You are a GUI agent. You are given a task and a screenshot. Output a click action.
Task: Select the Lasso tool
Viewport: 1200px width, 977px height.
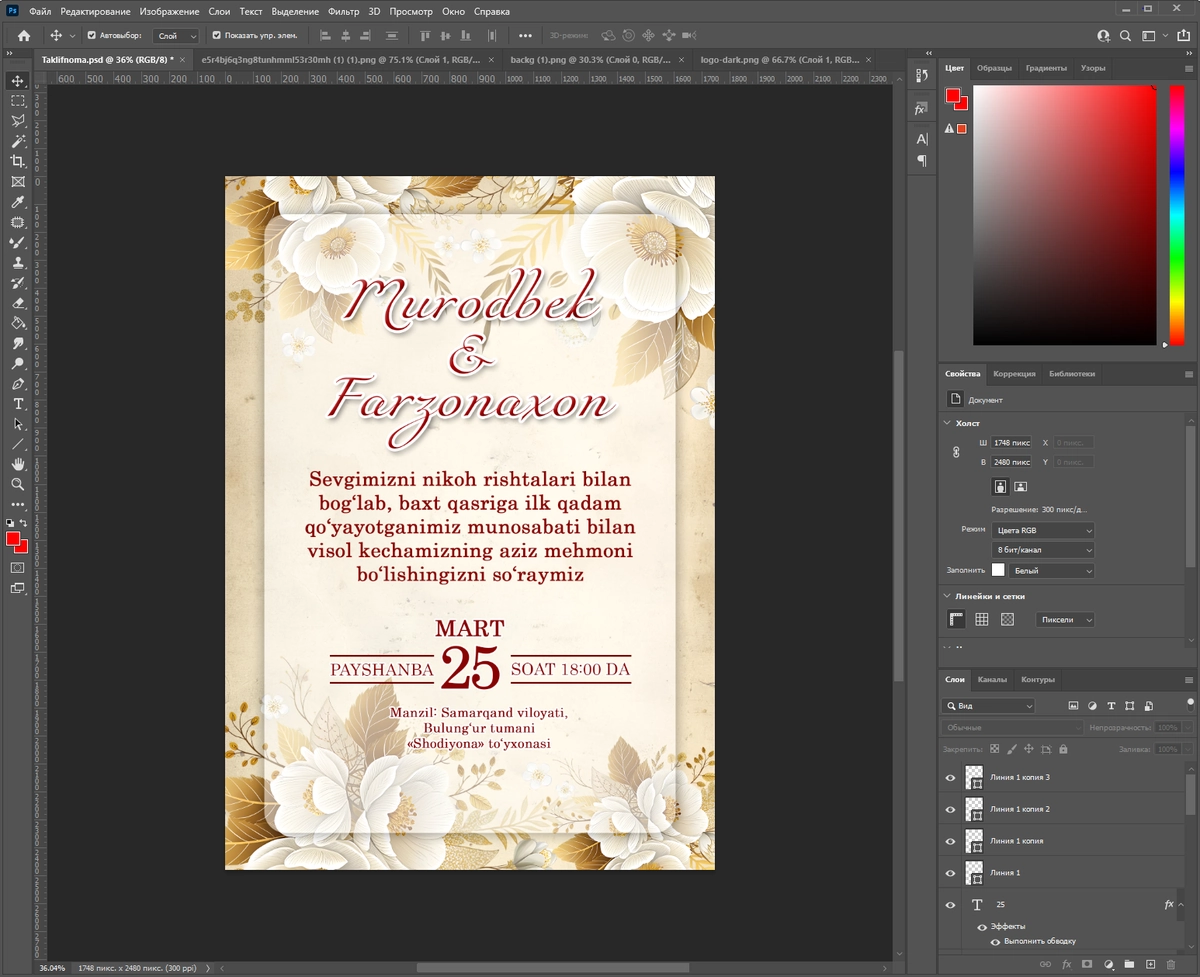click(x=17, y=121)
